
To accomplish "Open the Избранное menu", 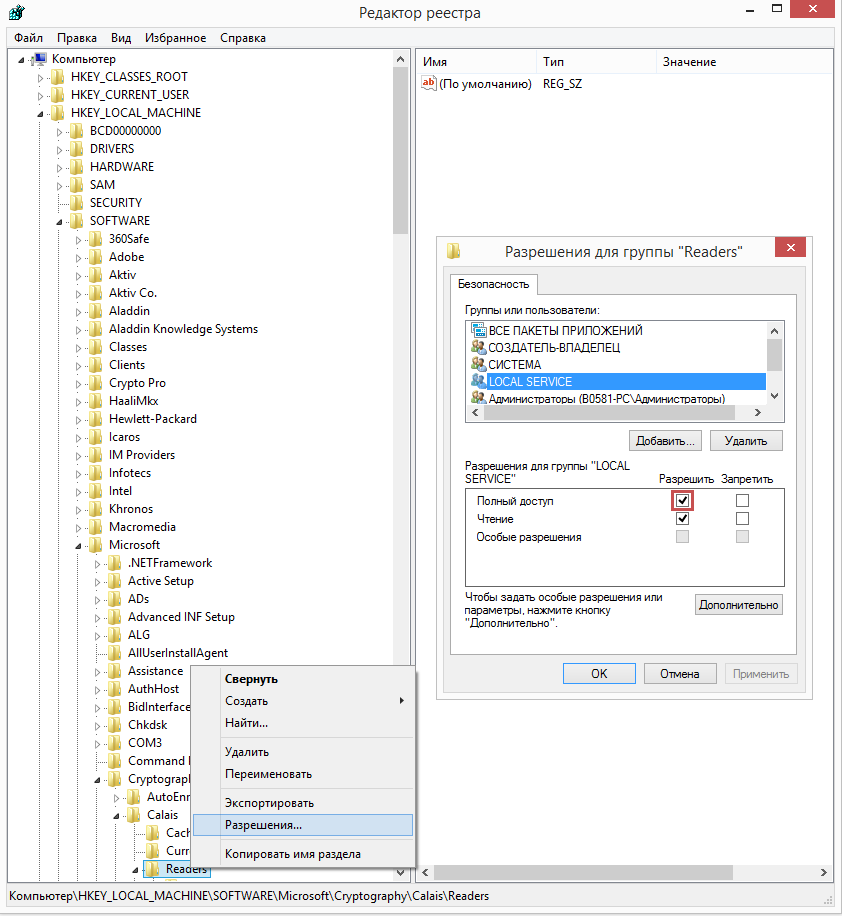I will [x=175, y=38].
